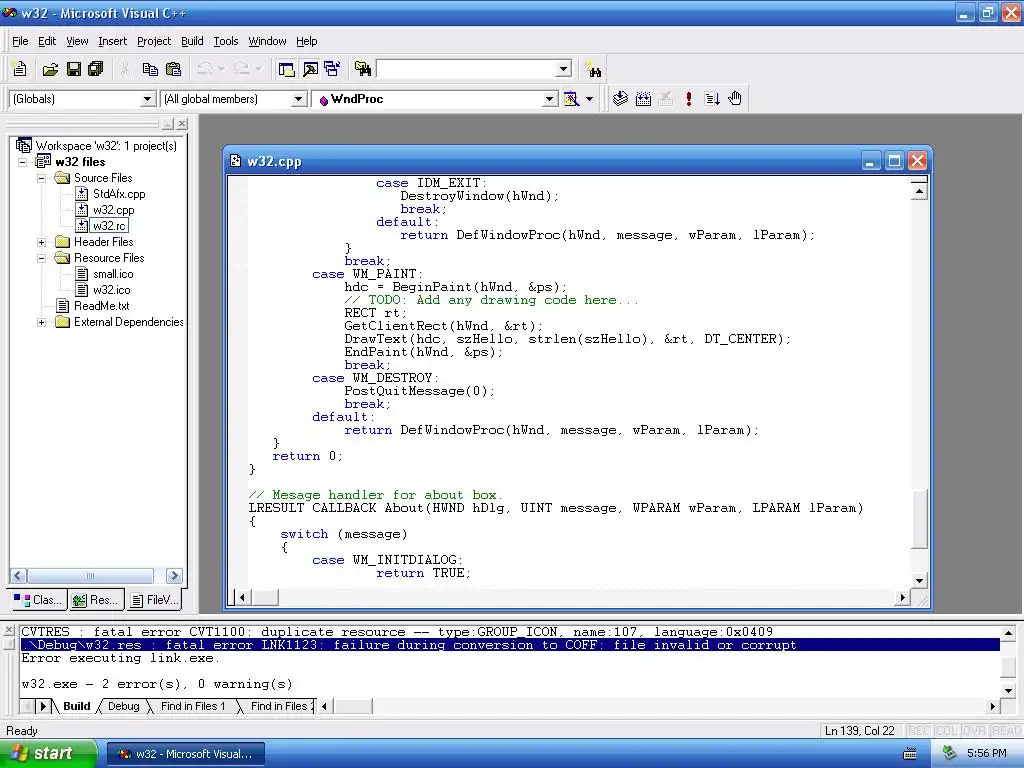Viewport: 1024px width, 768px height.
Task: Click the Cut scissors icon
Action: click(125, 69)
